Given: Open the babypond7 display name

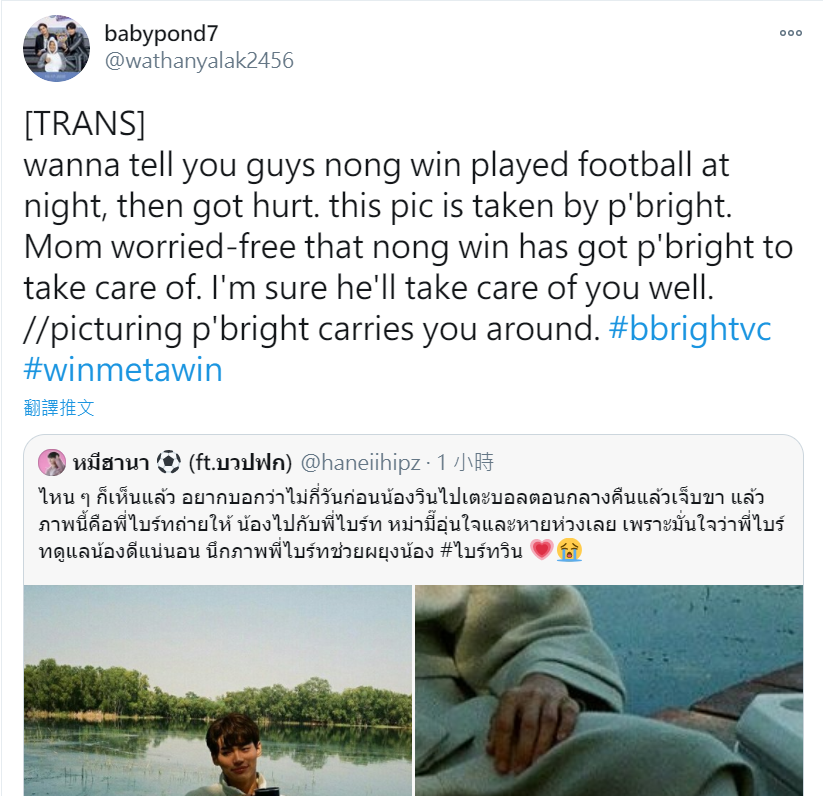Looking at the screenshot, I should coord(161,34).
